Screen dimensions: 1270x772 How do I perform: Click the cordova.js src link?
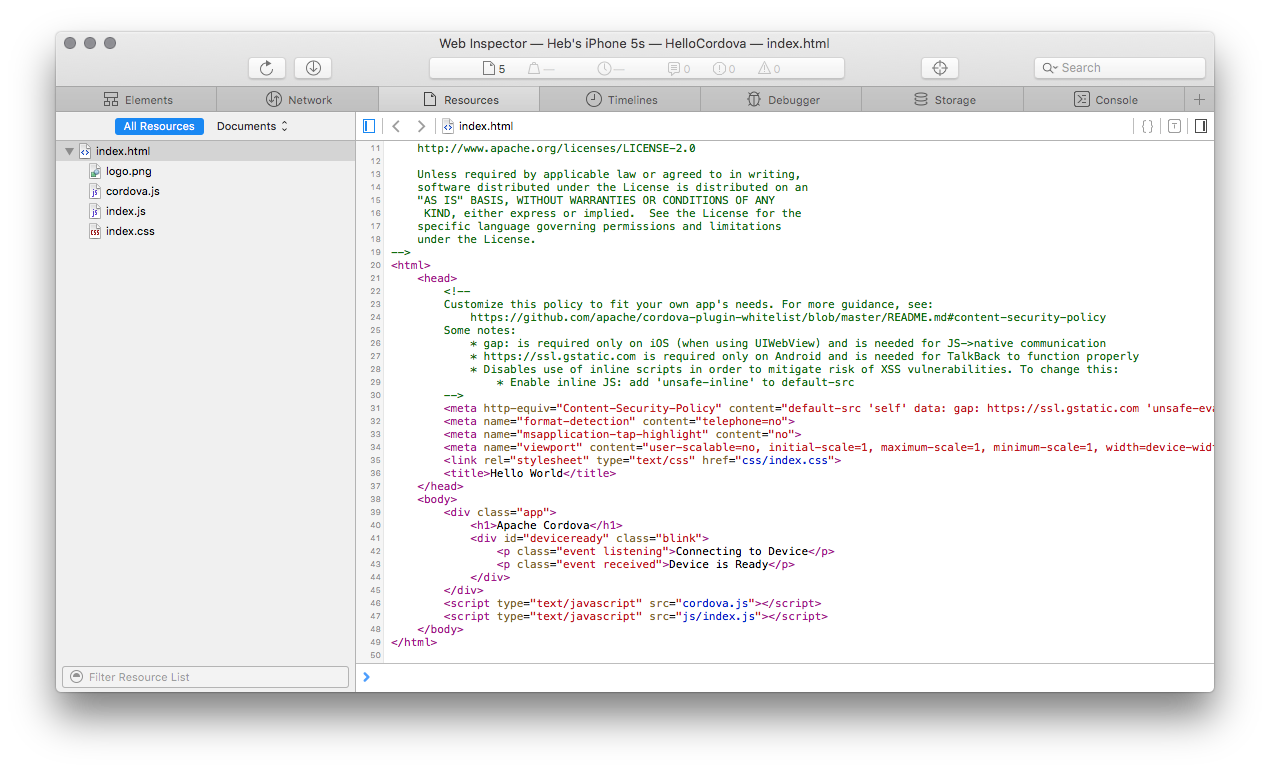click(715, 603)
